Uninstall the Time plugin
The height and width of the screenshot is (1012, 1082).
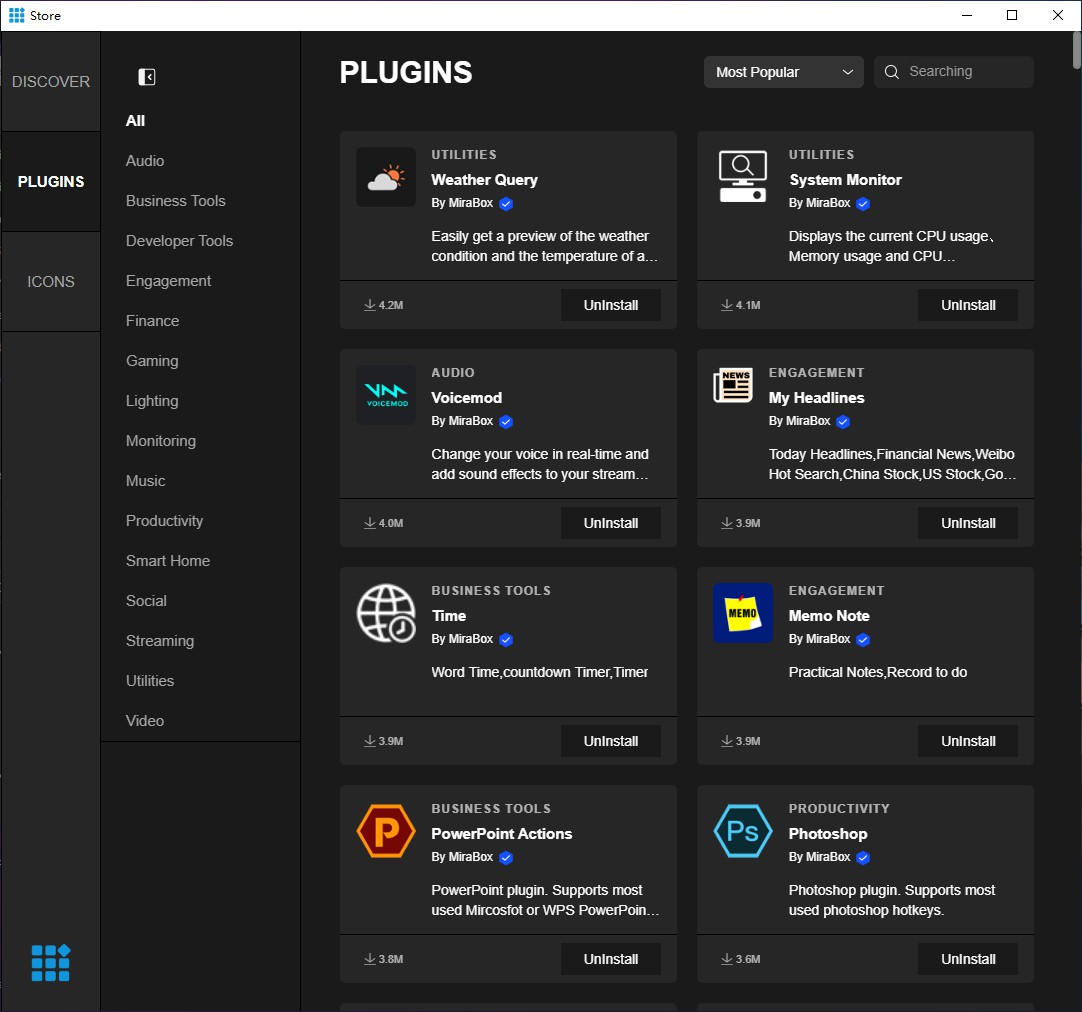click(611, 741)
